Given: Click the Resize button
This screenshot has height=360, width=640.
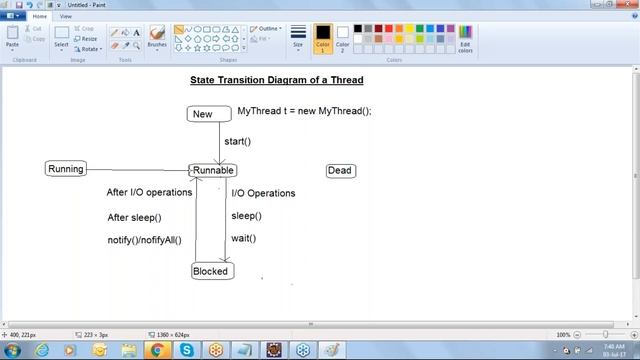Looking at the screenshot, I should click(x=86, y=39).
